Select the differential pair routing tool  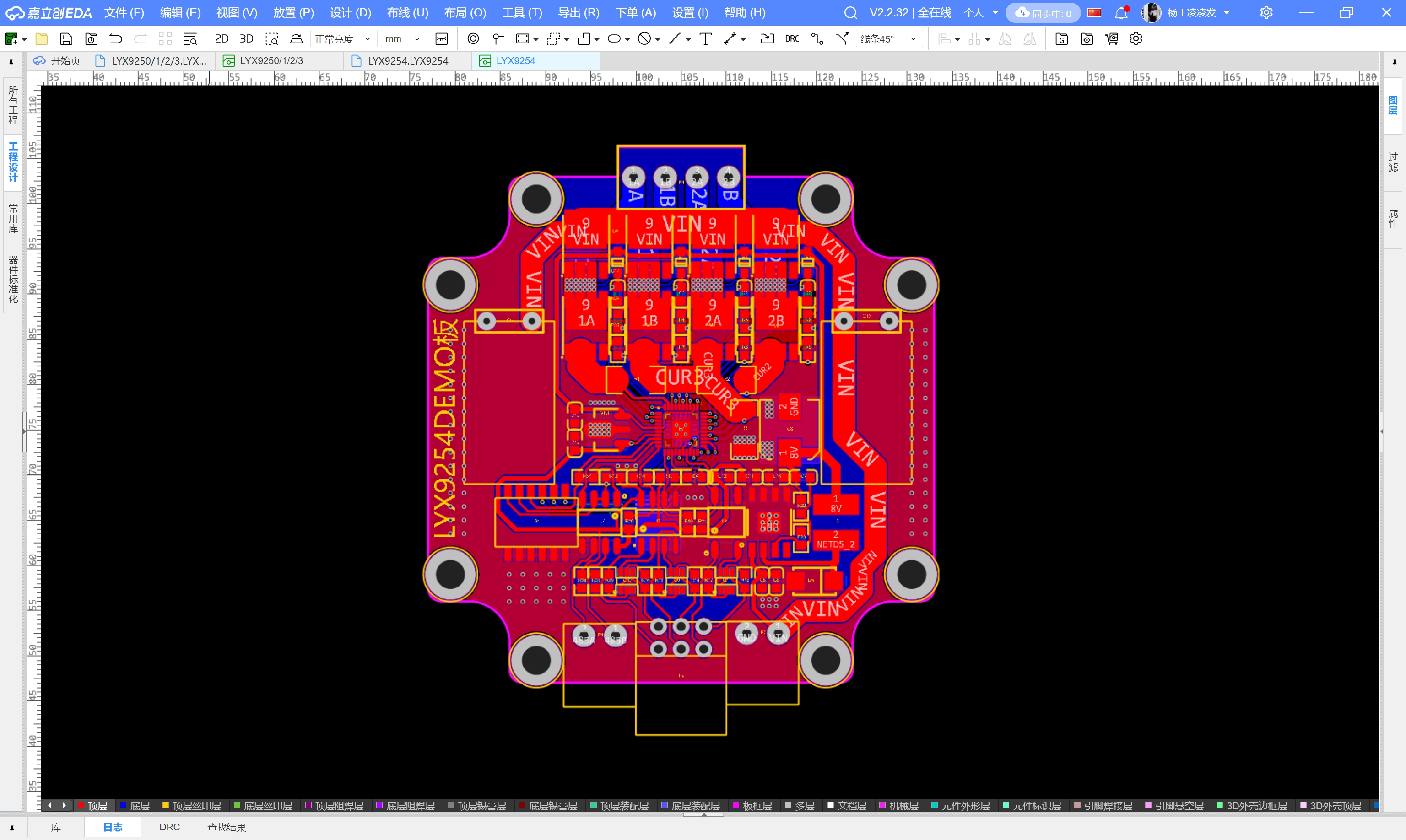tap(842, 38)
